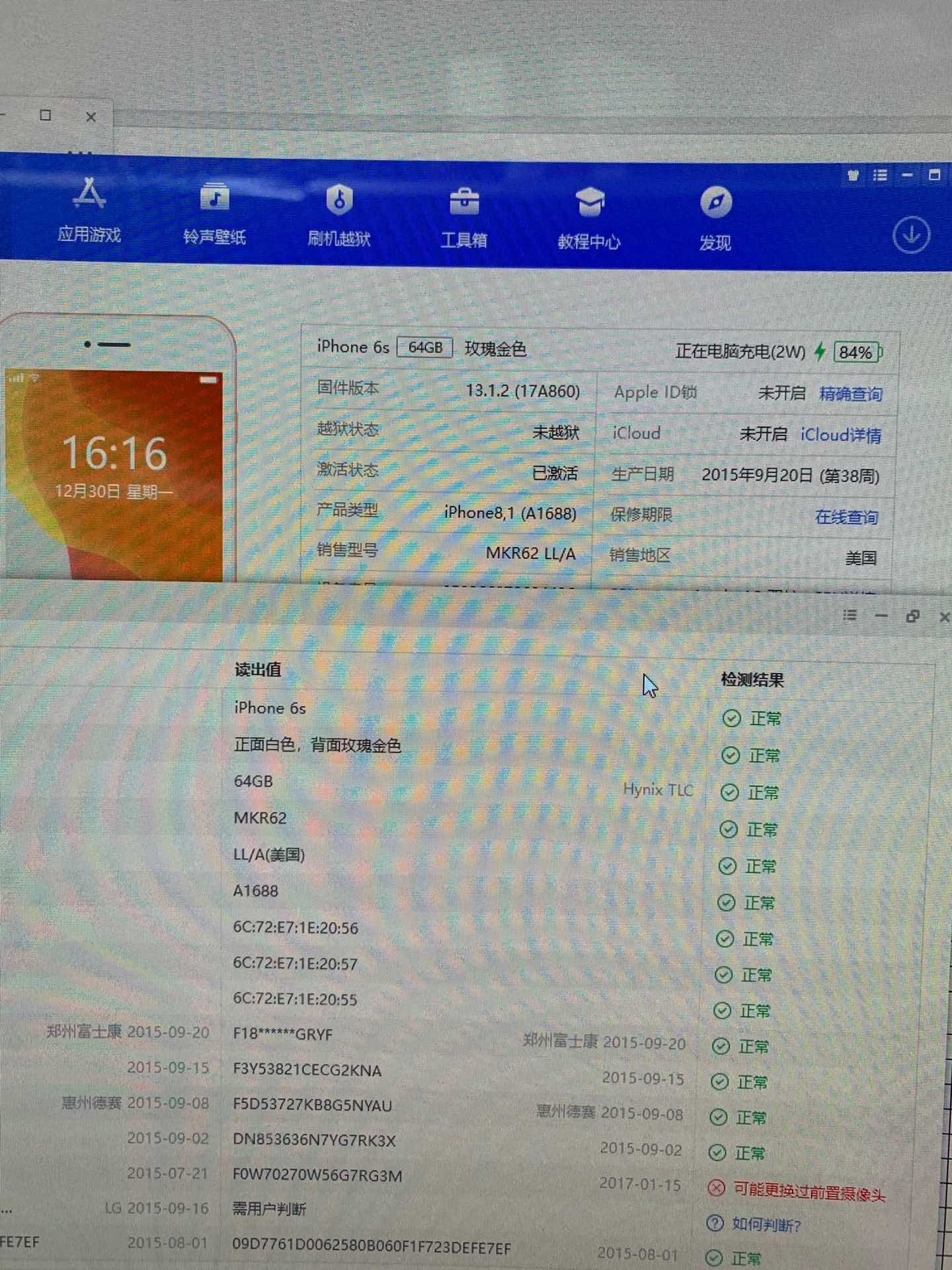
Task: Click the question mark icon beside 如何判断?
Action: tap(715, 1223)
